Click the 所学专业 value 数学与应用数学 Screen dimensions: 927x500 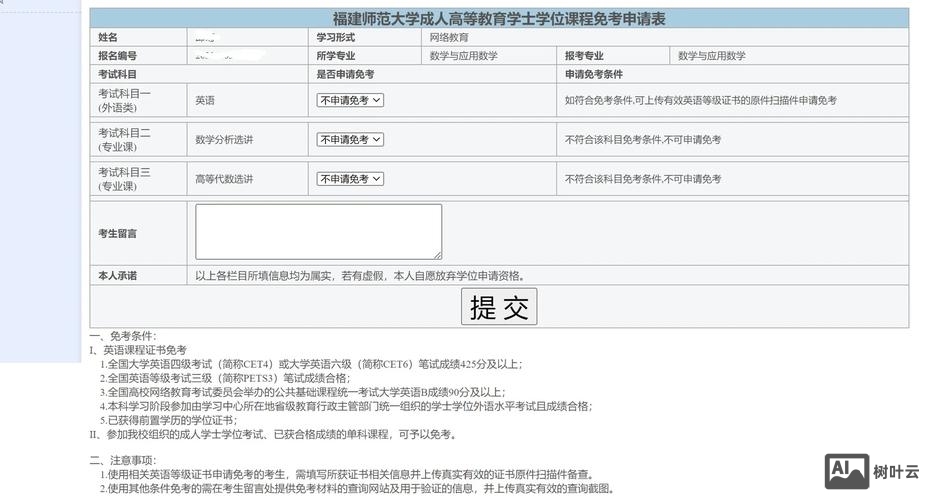[464, 56]
